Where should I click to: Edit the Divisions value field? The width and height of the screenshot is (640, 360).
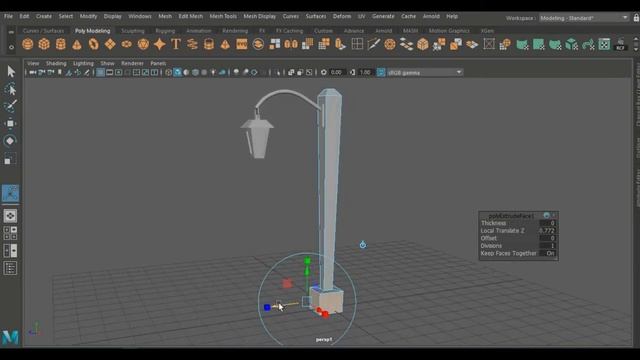[x=547, y=246]
